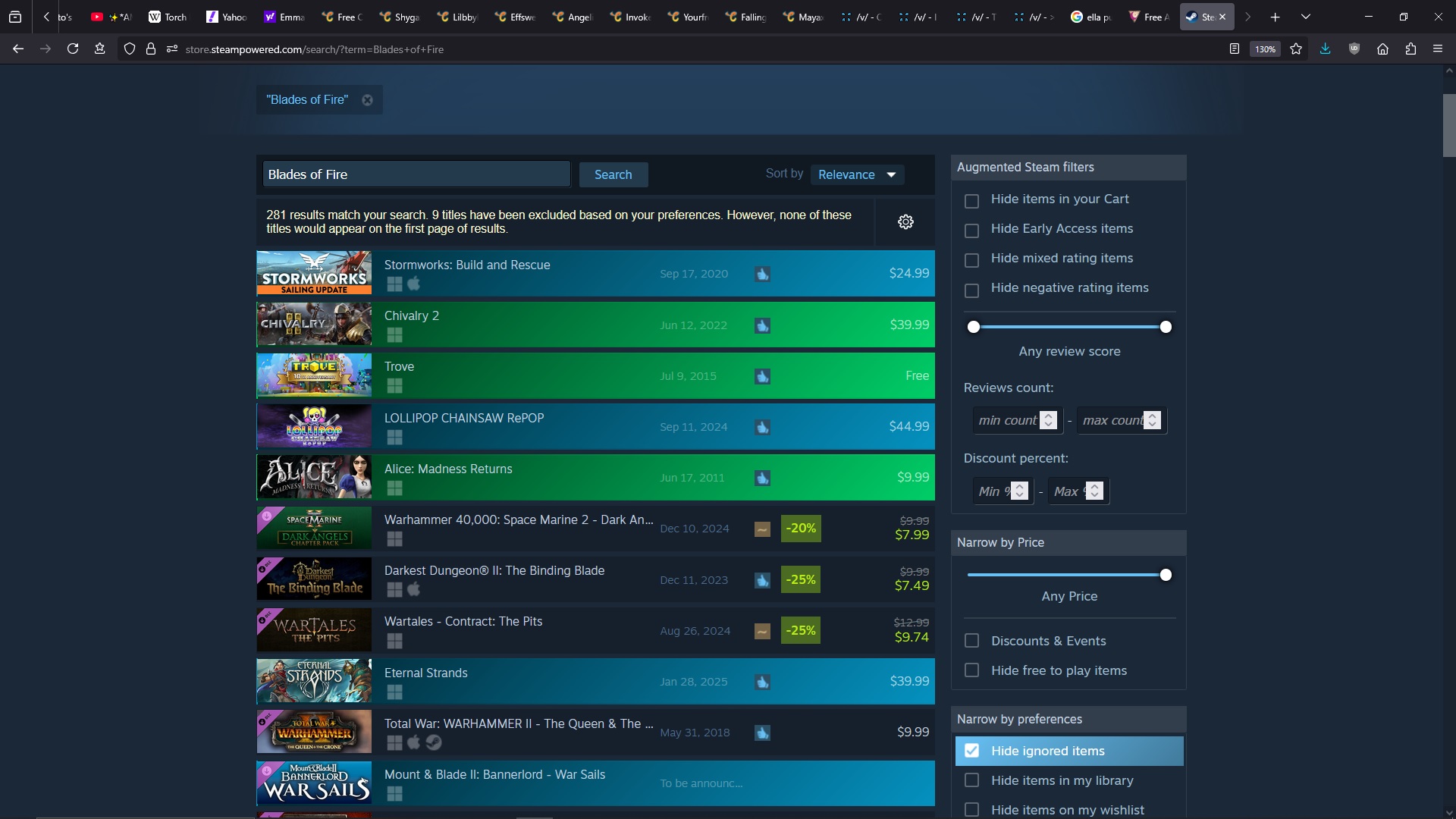Click review icon on Trove row
The height and width of the screenshot is (819, 1456).
(762, 376)
